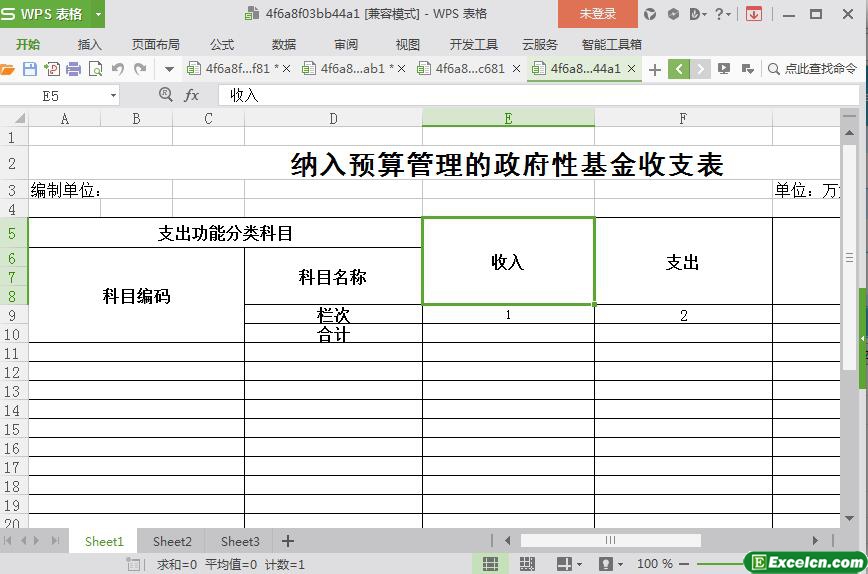Click the magnifier zoom icon beside fx
Image resolution: width=868 pixels, height=574 pixels.
[166, 95]
